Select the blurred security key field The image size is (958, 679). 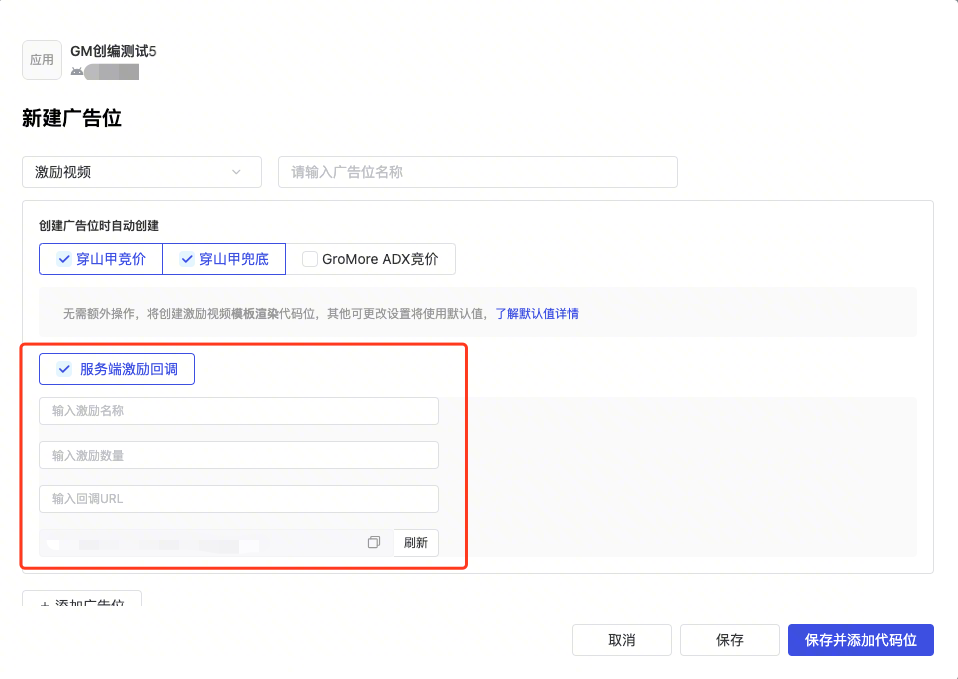pyautogui.click(x=200, y=543)
